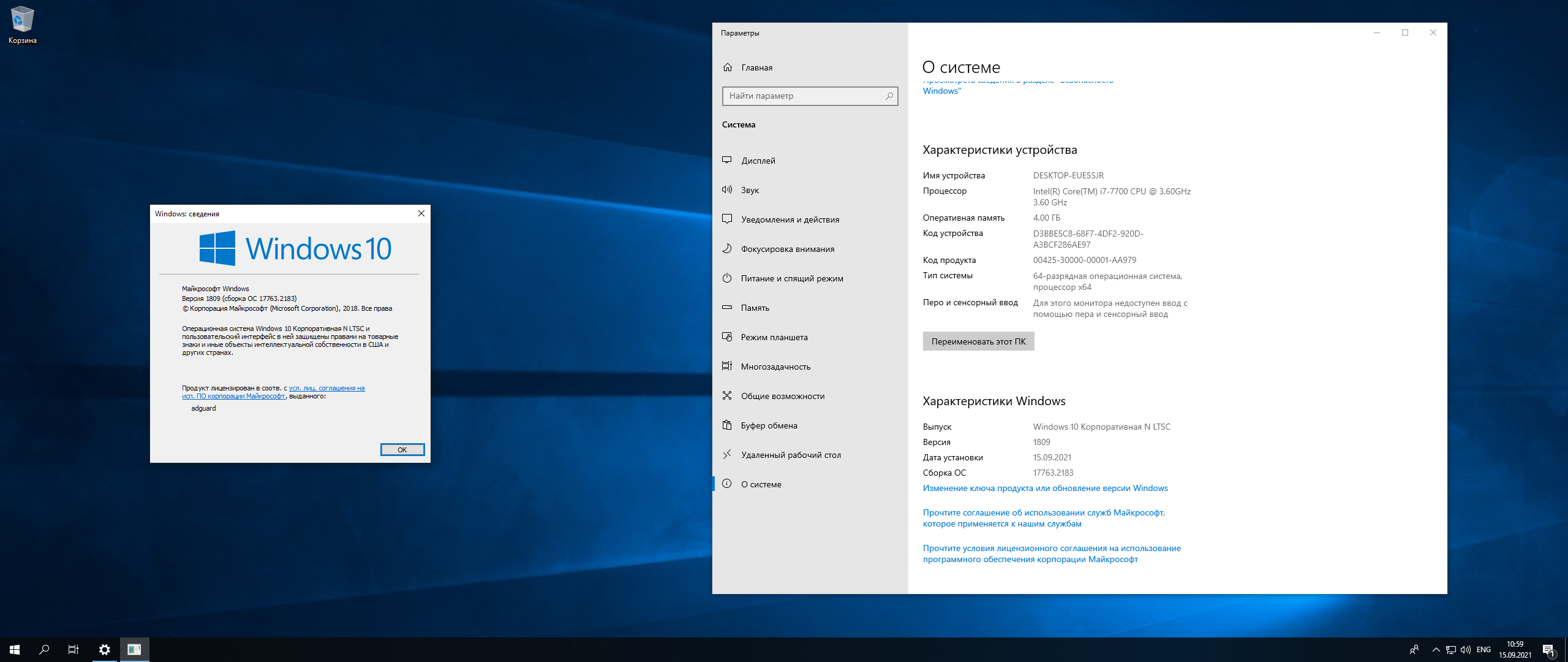Screen dimensions: 1568x662
Task: Click the Power and sleep icon
Action: (727, 278)
